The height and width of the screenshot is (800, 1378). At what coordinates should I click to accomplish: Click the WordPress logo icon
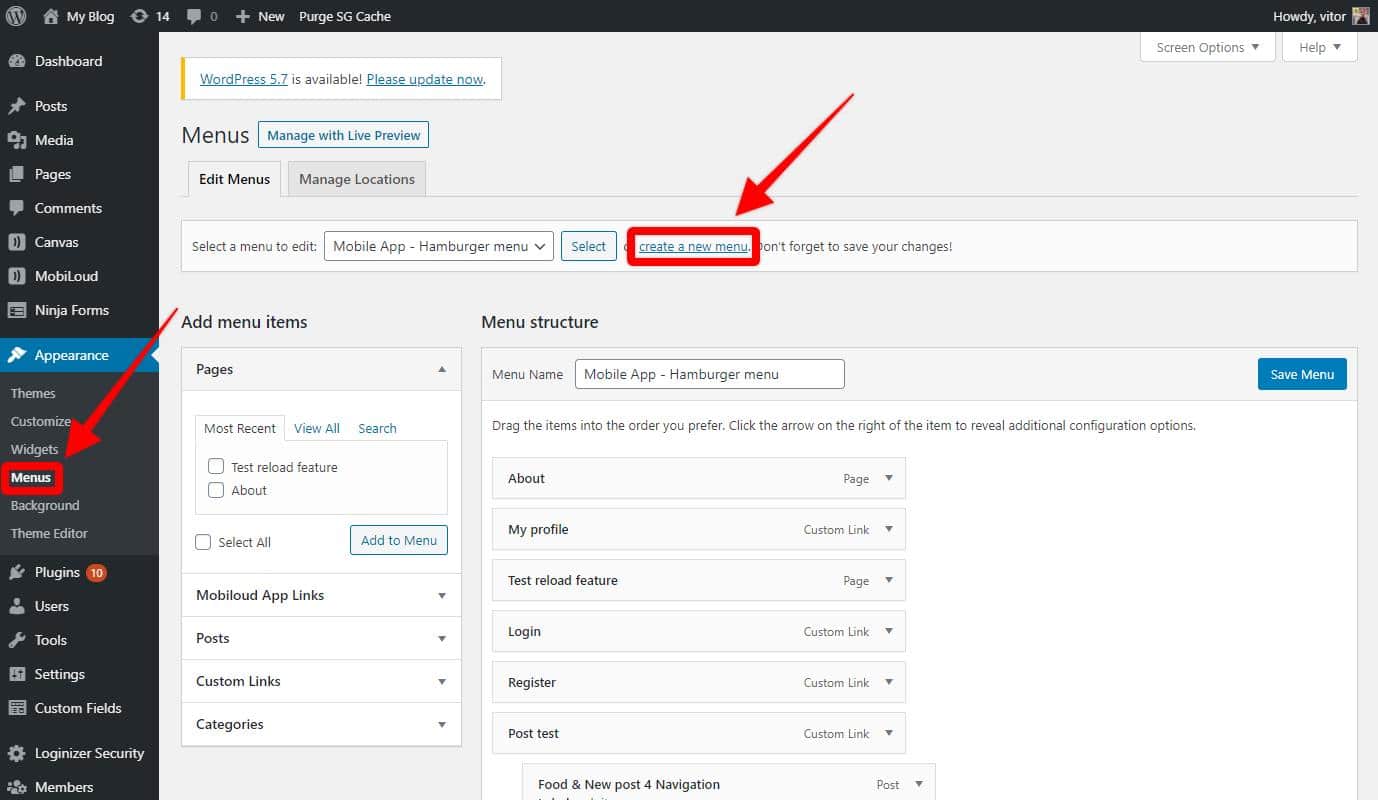click(16, 16)
